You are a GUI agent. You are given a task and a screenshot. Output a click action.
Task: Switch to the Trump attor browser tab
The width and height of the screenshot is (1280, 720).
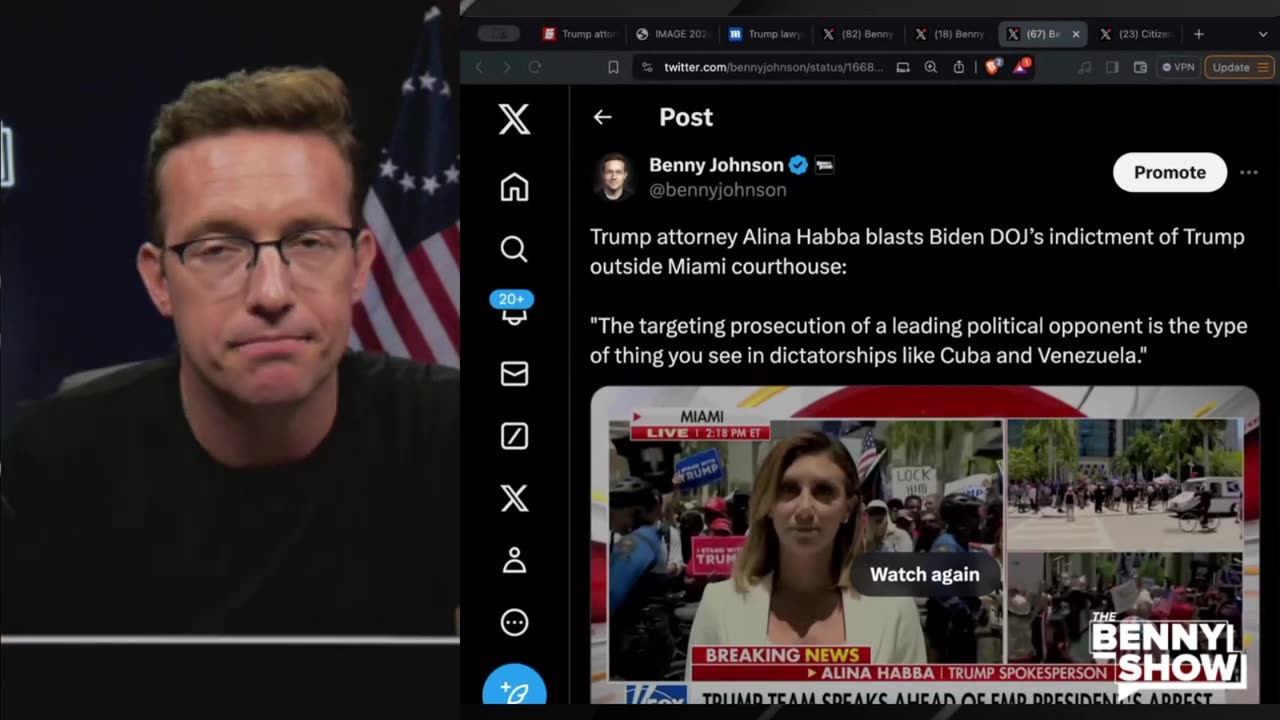coord(580,34)
